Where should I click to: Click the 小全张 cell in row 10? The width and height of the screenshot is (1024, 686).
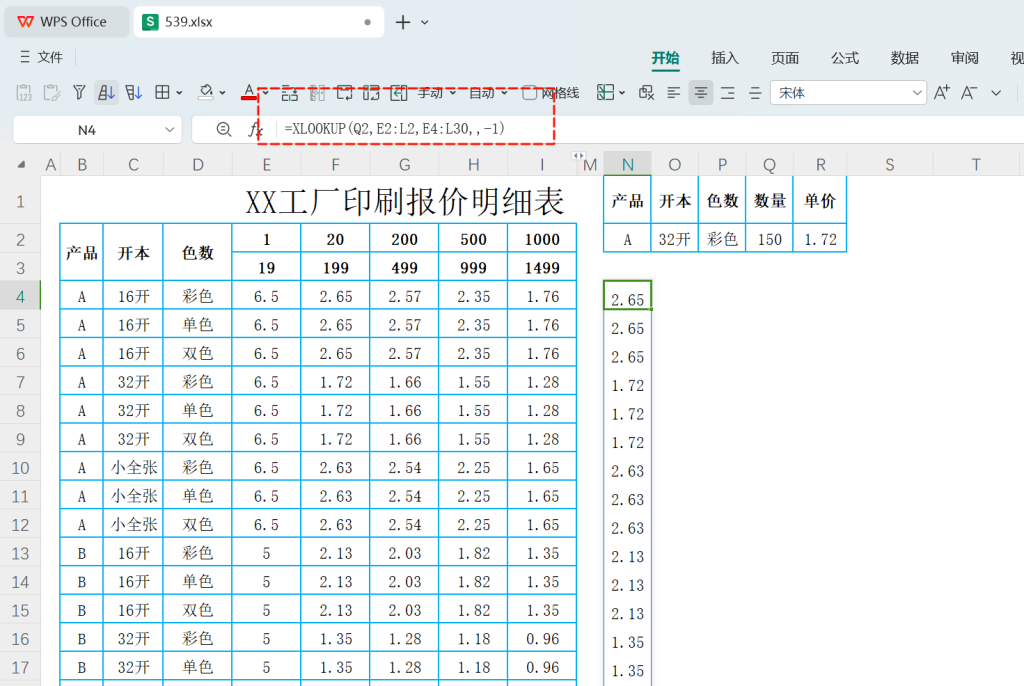(x=133, y=468)
